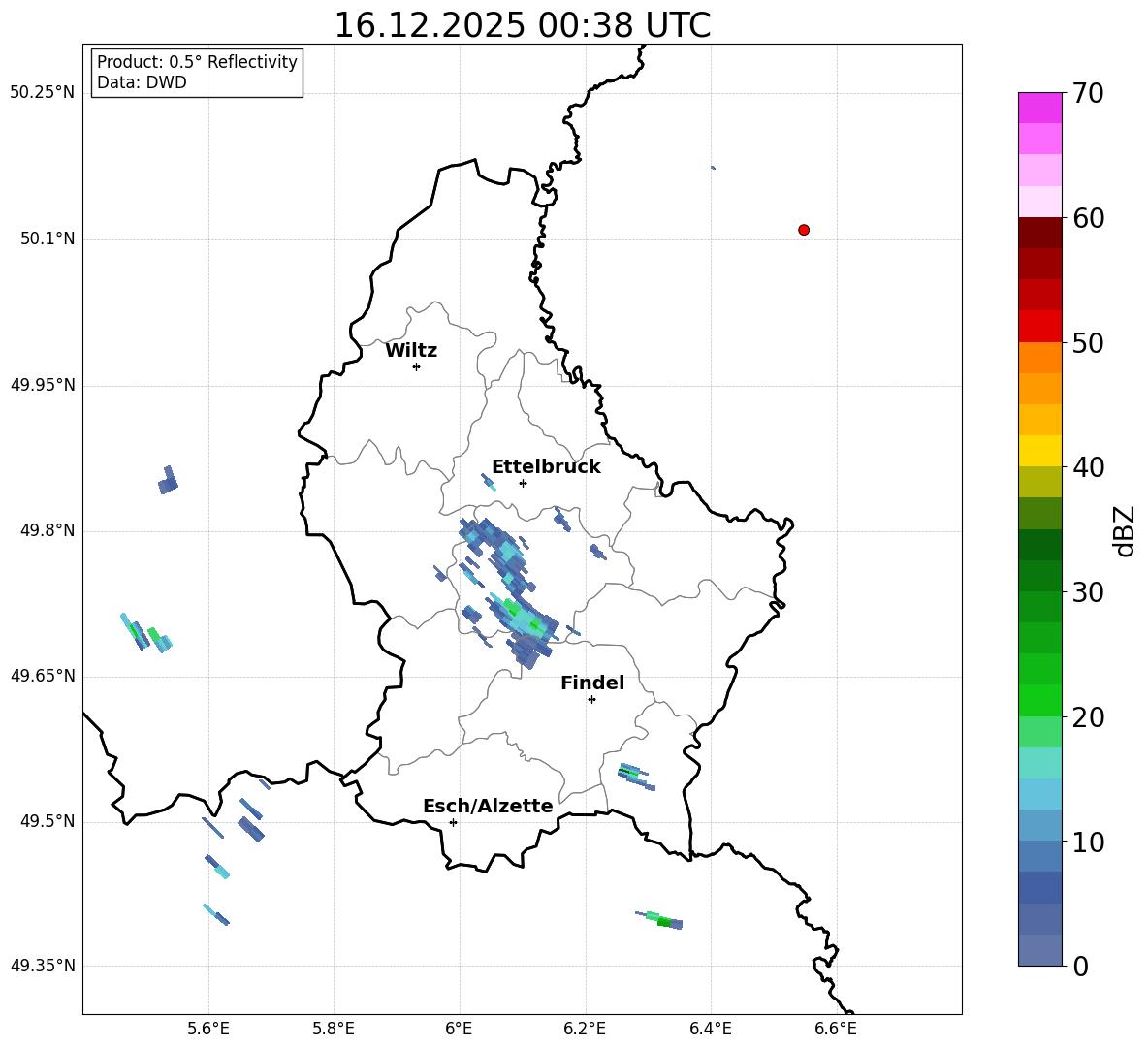
Task: Click the Wiltz city label
Action: 411,351
